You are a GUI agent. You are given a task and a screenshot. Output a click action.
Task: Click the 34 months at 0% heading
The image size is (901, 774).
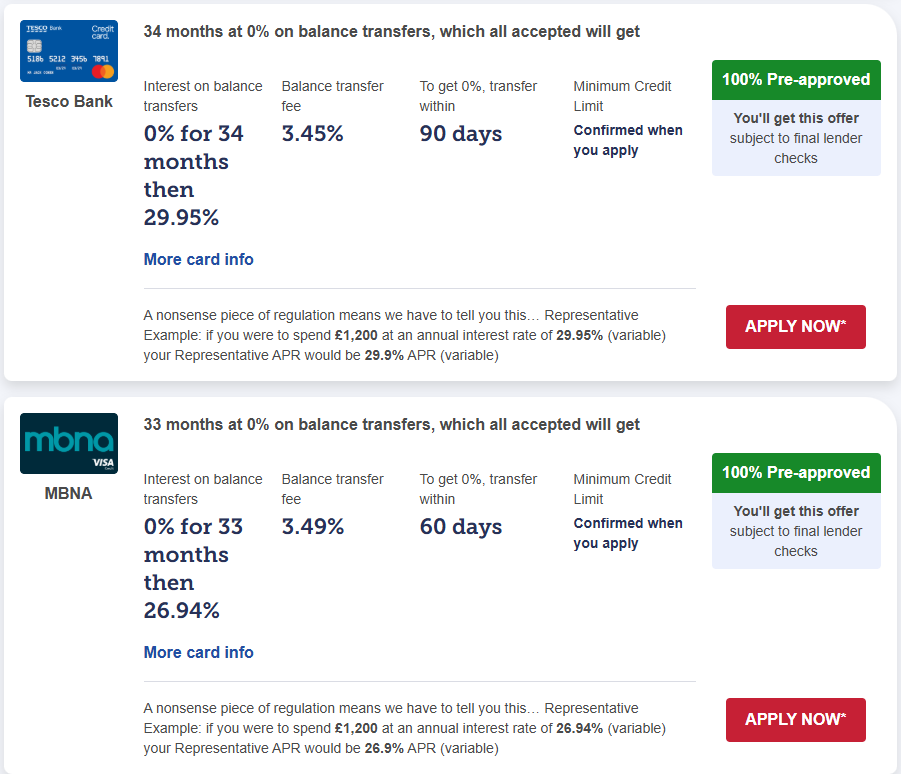(x=391, y=32)
